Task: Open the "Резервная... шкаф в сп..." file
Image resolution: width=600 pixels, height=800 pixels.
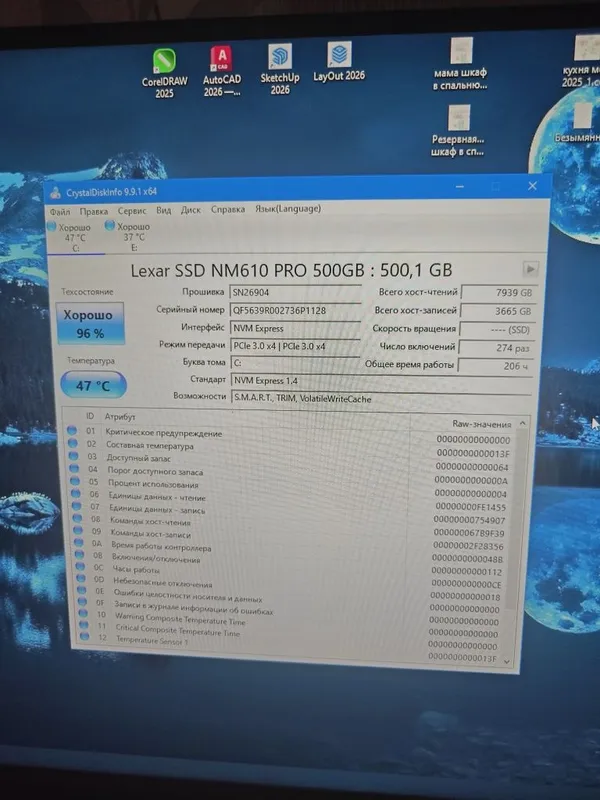Action: pyautogui.click(x=458, y=131)
